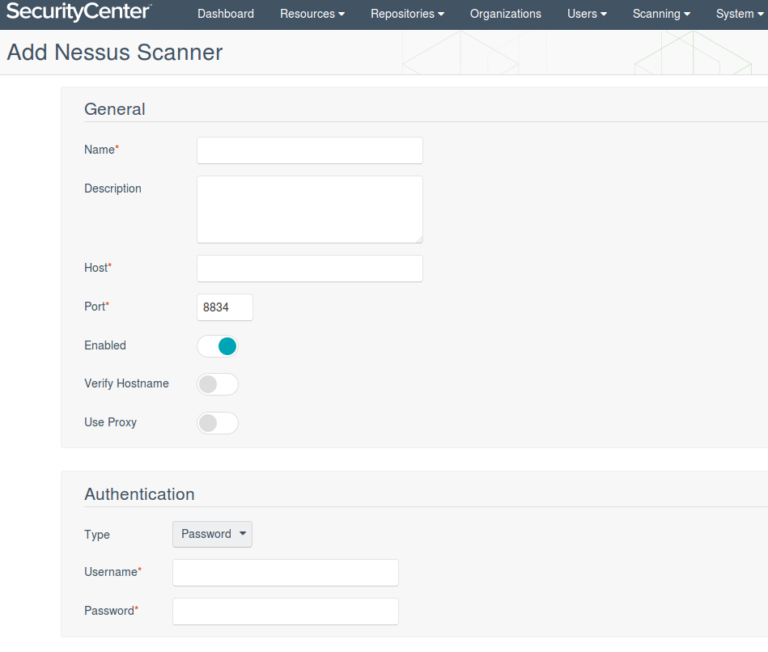Go to the Organizations page

[505, 14]
